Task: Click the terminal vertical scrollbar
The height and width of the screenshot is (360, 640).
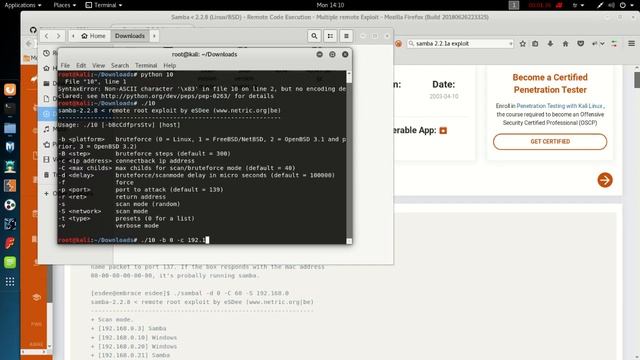Action: click(x=349, y=157)
